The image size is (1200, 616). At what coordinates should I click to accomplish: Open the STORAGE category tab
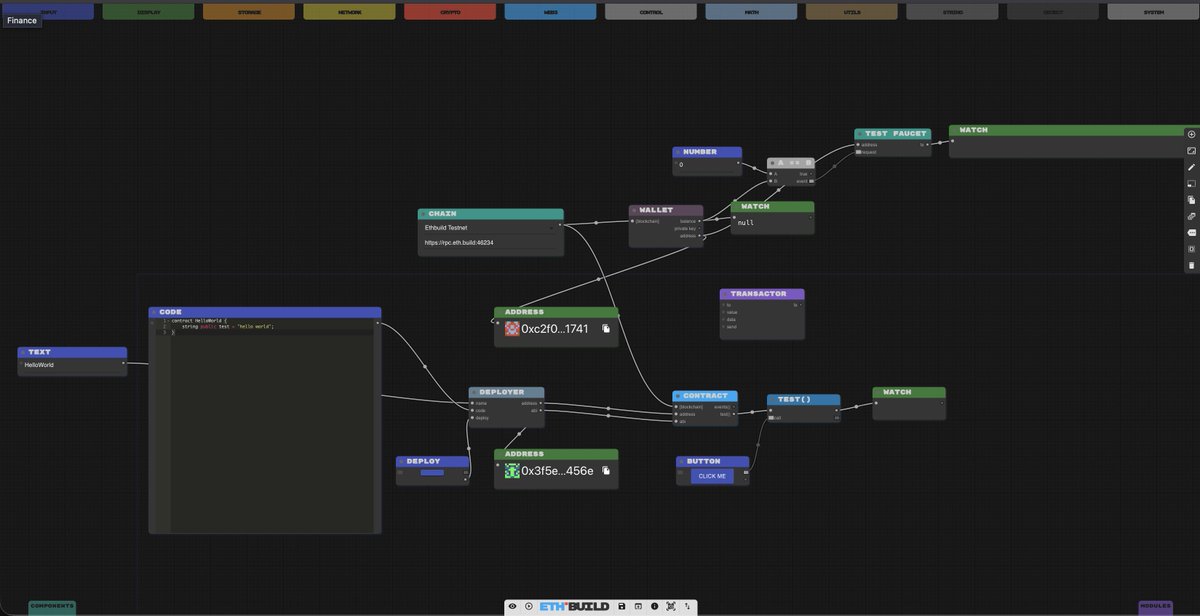(249, 11)
